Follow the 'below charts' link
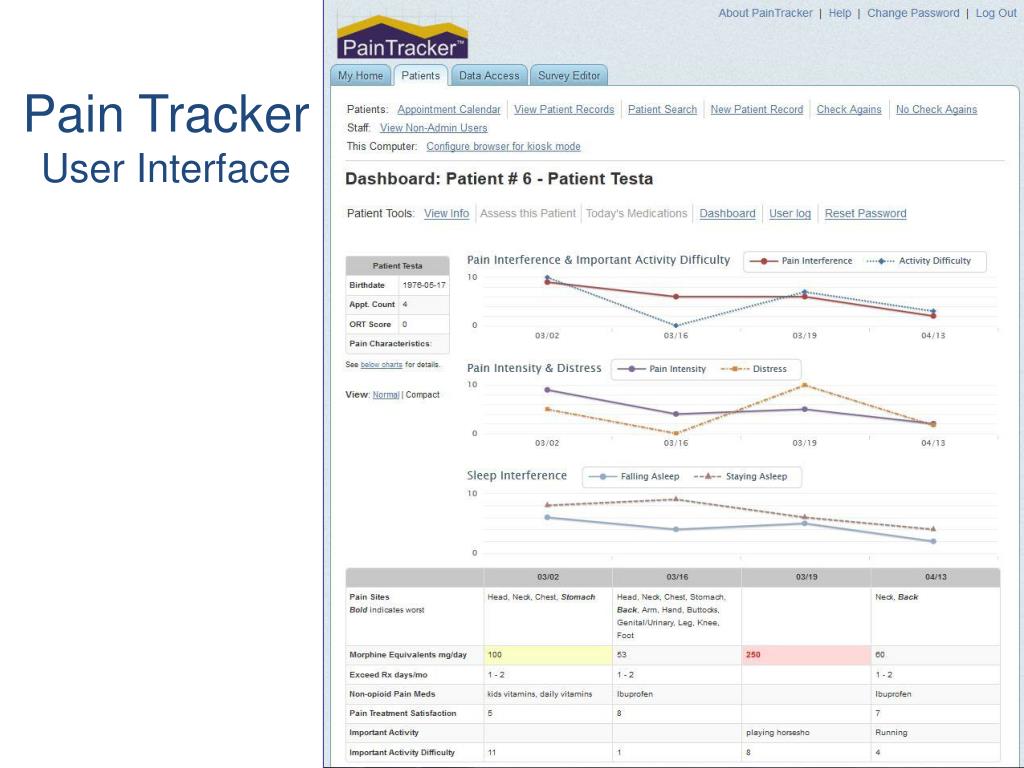The width and height of the screenshot is (1024, 768). pos(381,364)
